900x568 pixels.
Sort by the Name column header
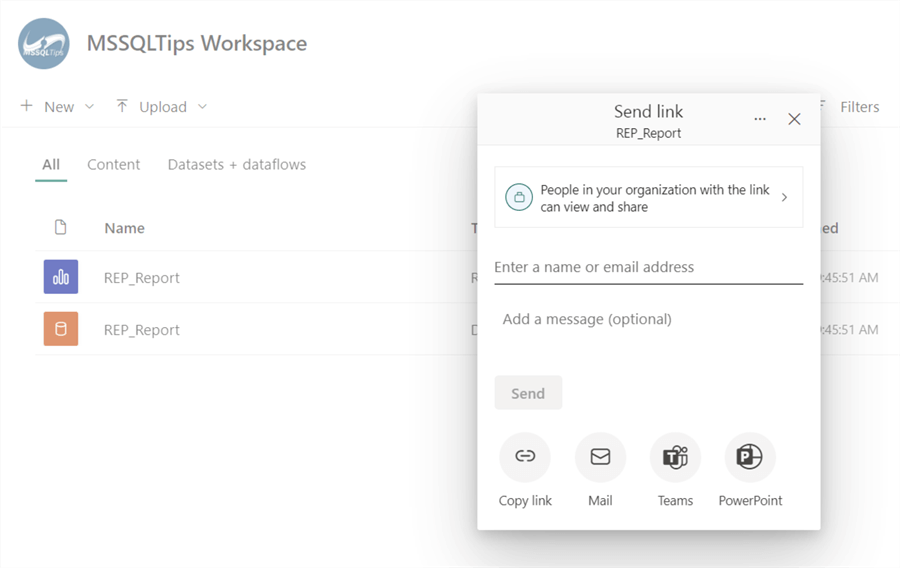125,228
